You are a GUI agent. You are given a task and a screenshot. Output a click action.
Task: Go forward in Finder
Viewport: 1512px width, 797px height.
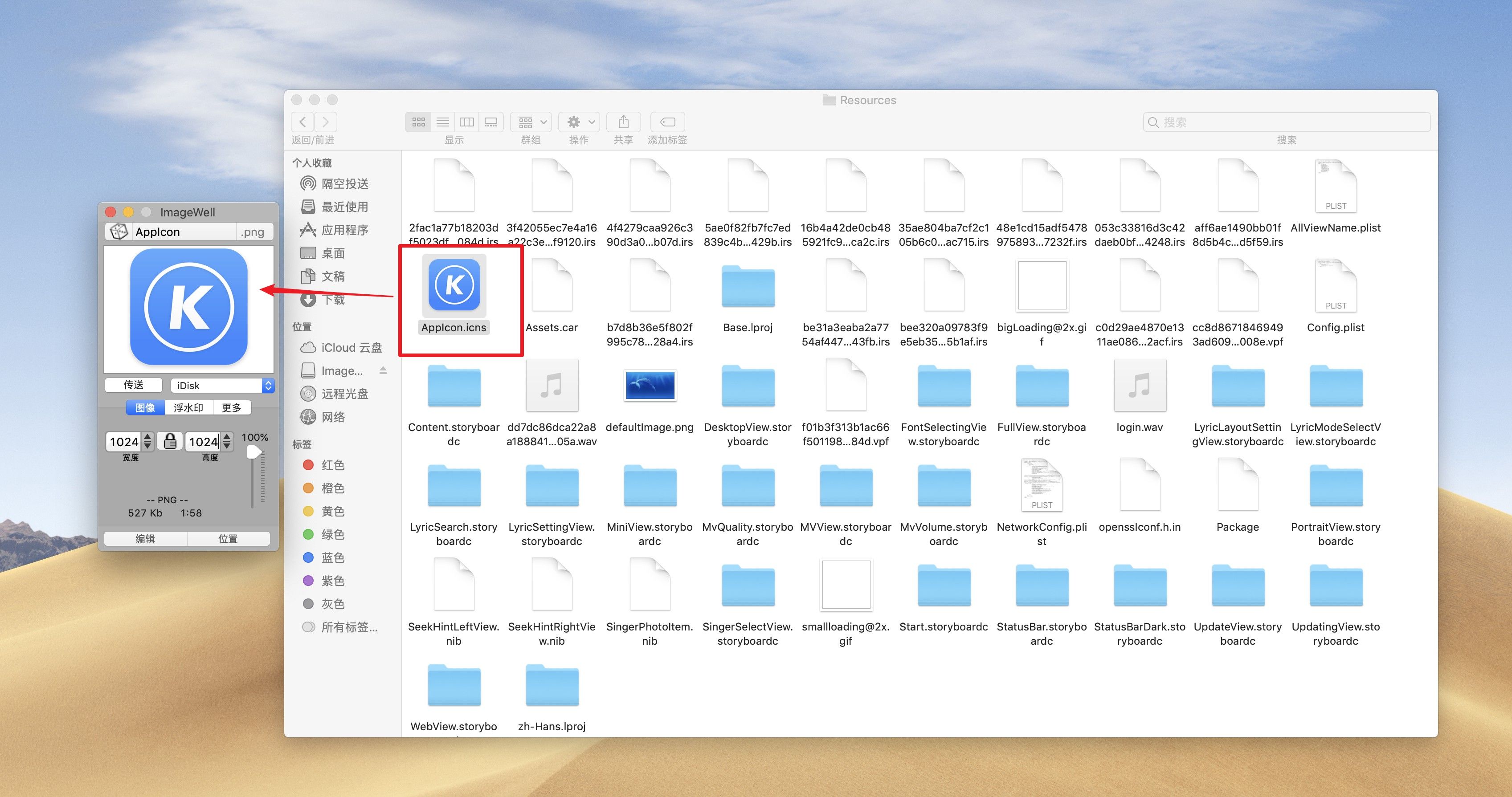pyautogui.click(x=325, y=122)
